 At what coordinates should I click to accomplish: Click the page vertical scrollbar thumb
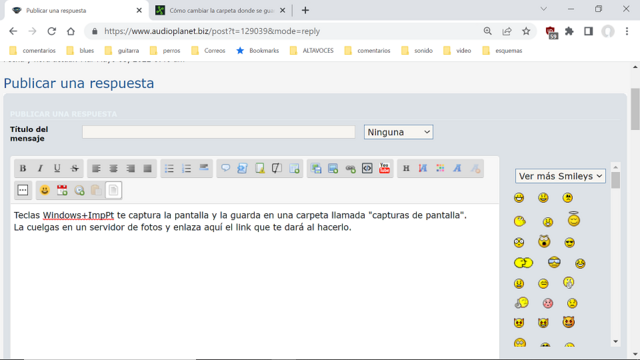pyautogui.click(x=635, y=109)
